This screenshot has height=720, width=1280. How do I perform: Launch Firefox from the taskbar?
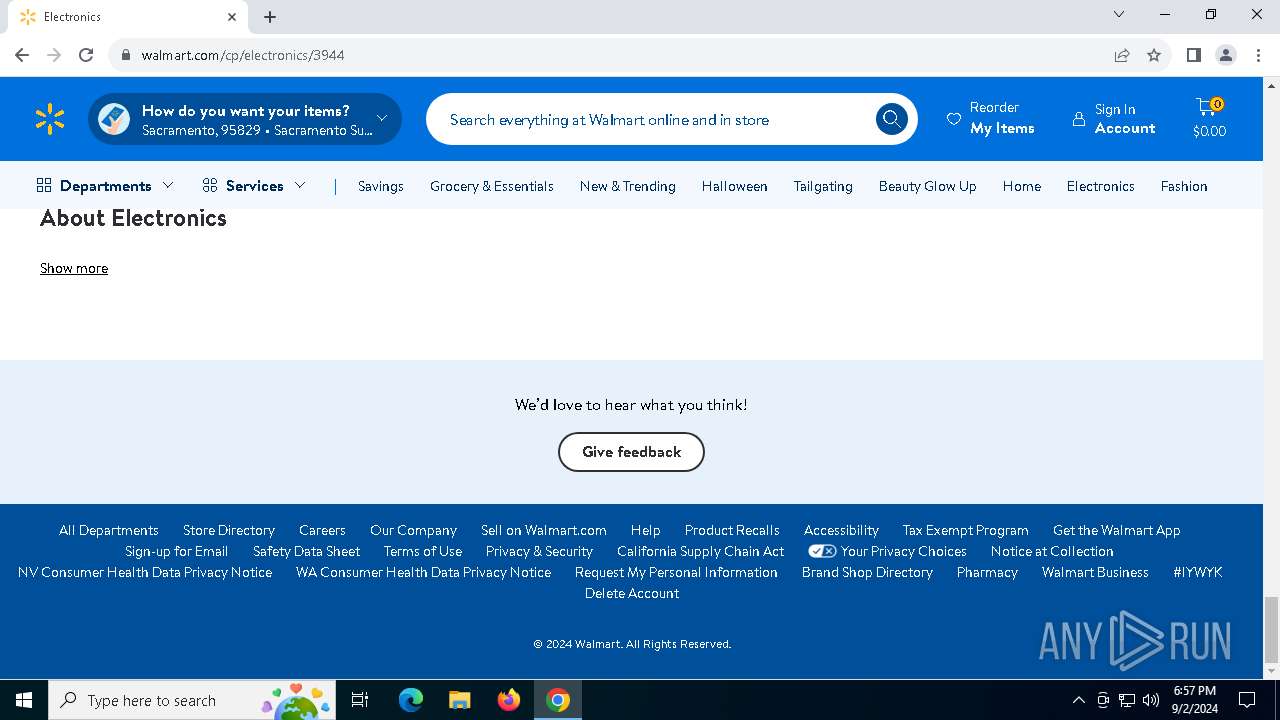pyautogui.click(x=509, y=700)
